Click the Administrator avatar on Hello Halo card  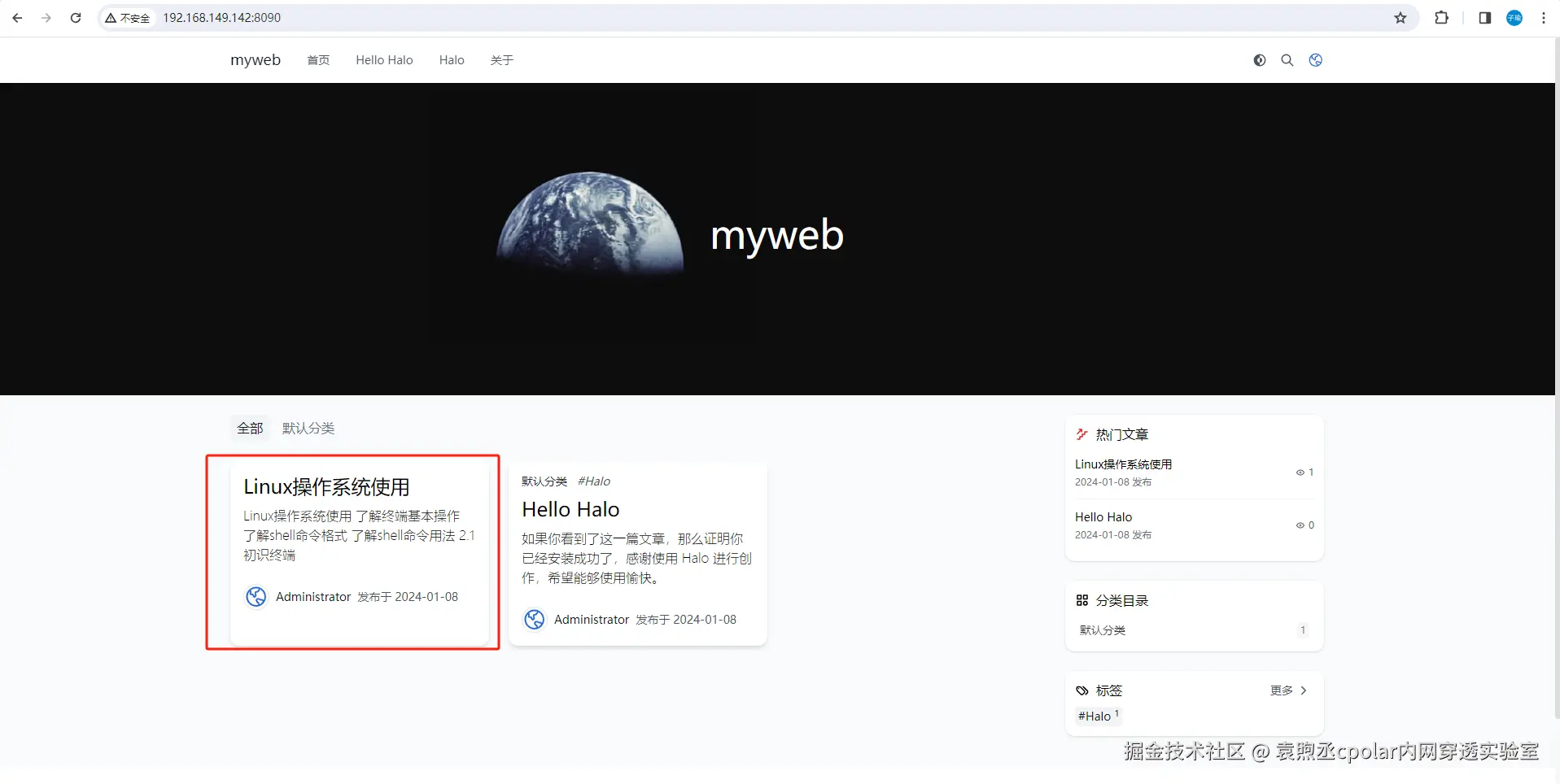click(x=535, y=620)
